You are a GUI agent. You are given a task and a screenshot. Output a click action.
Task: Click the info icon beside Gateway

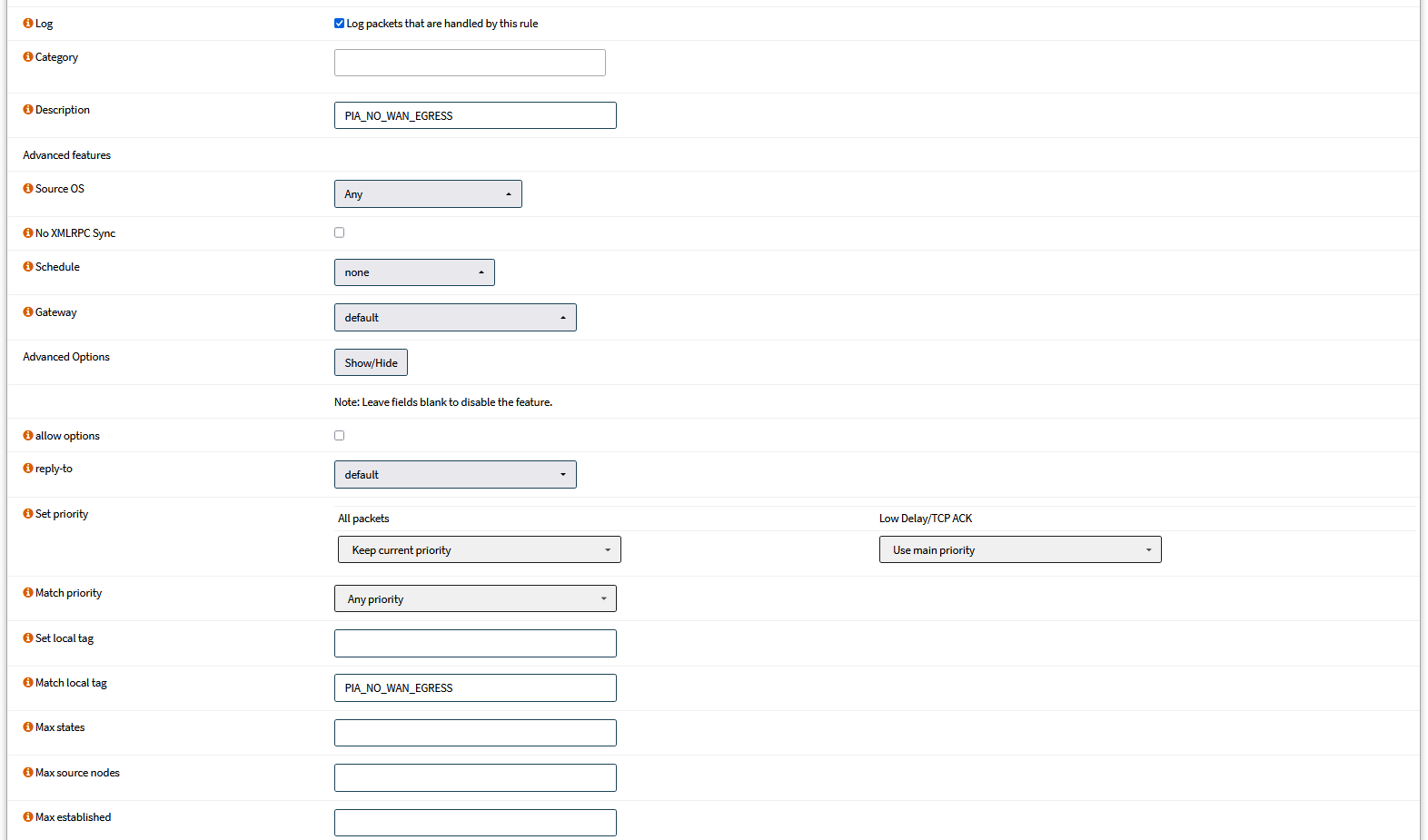(28, 312)
